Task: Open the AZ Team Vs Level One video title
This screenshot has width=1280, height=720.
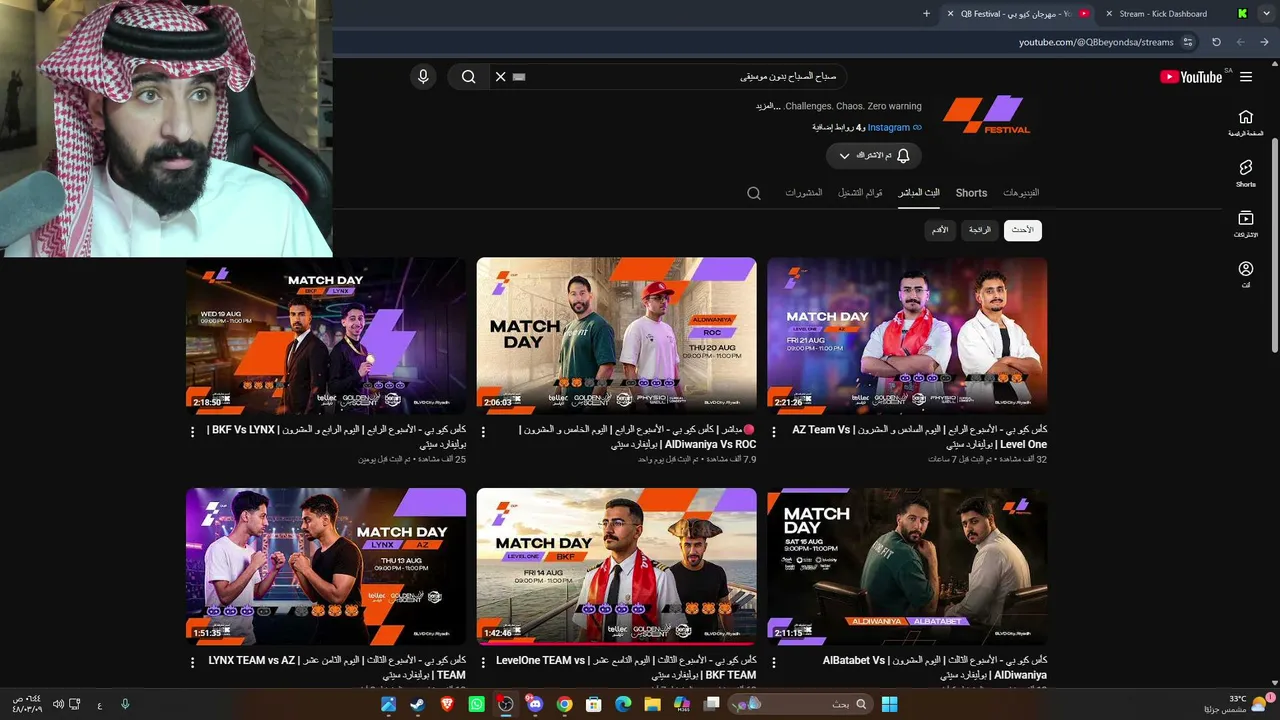Action: pos(920,437)
